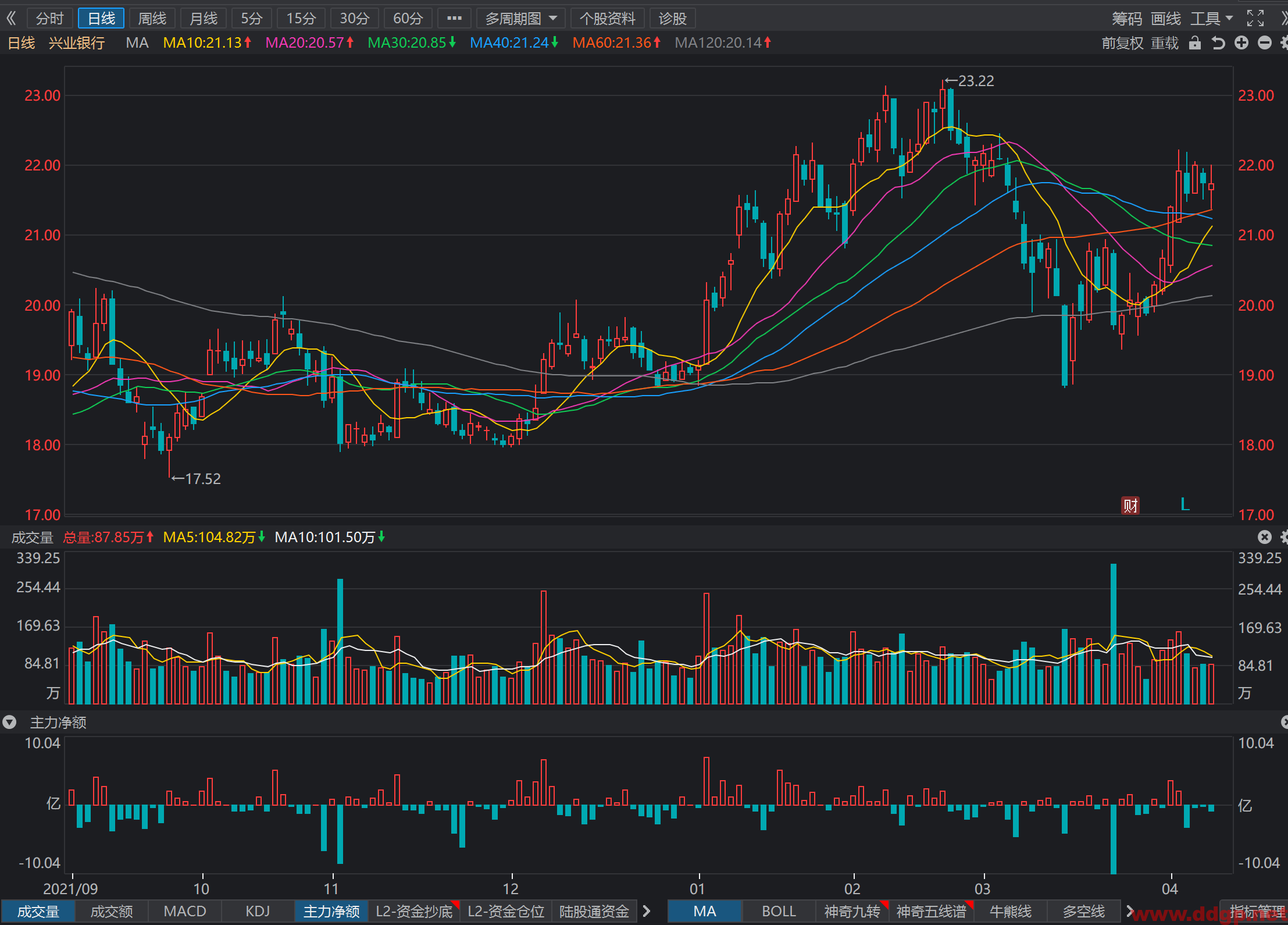Click the fullscreen expand icon
Viewport: 1288px width, 925px height.
pos(1255,19)
